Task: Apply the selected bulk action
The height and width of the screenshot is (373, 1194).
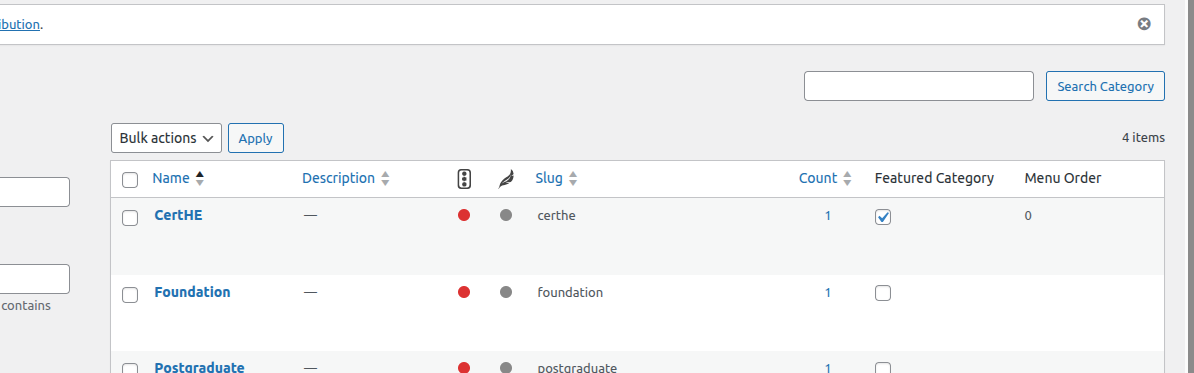Action: click(256, 138)
